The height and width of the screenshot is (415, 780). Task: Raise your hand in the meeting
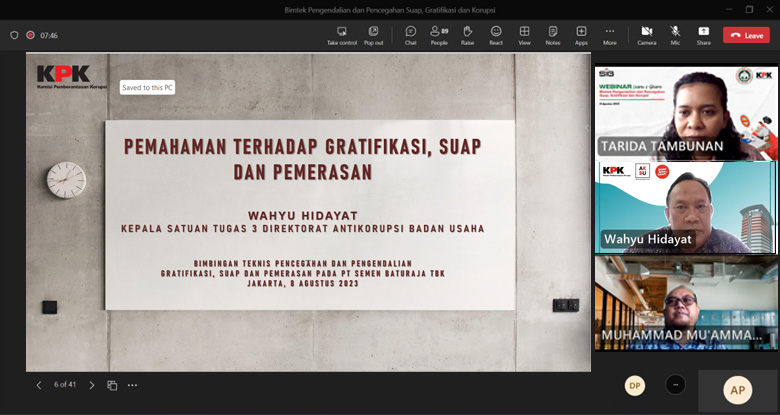(x=467, y=35)
